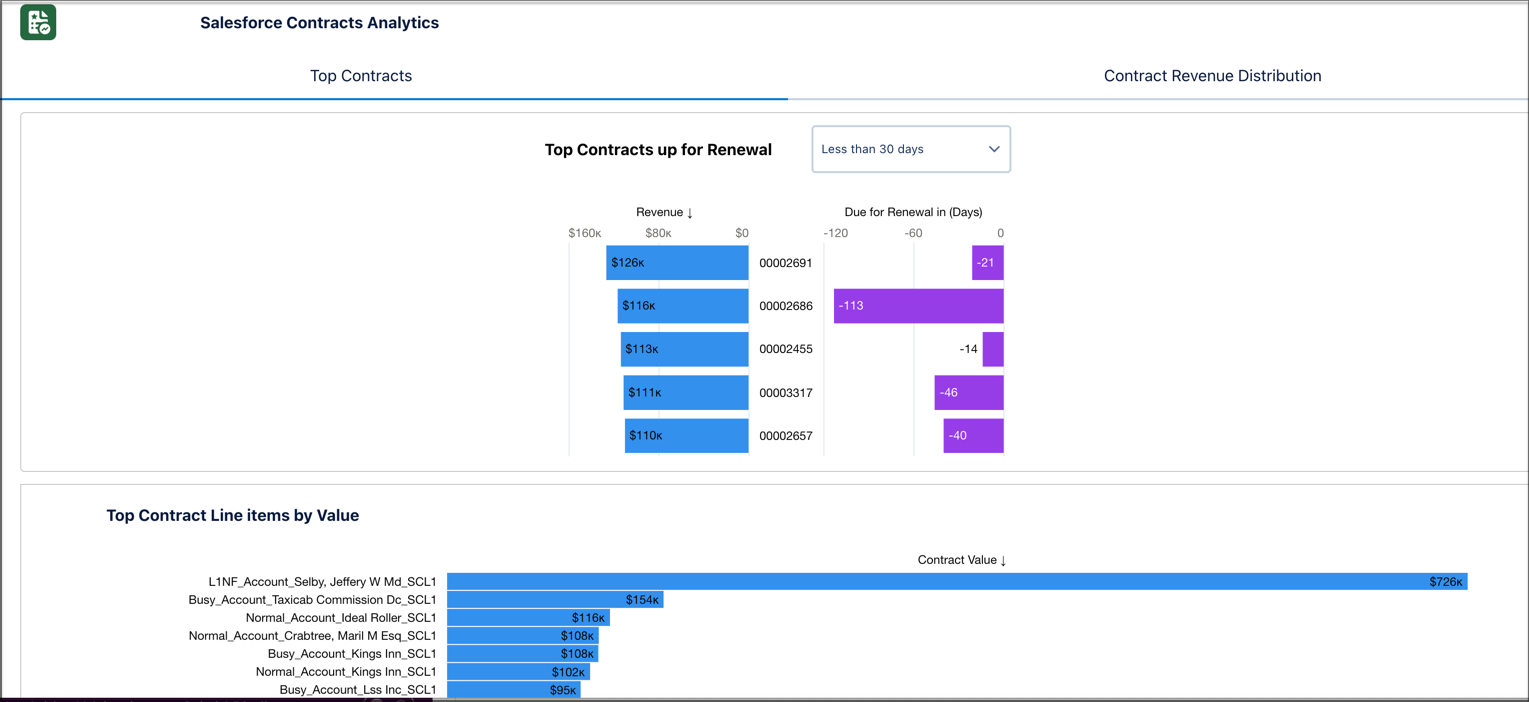Select the $108k Crabtree value bar
This screenshot has height=702, width=1529.
point(523,636)
